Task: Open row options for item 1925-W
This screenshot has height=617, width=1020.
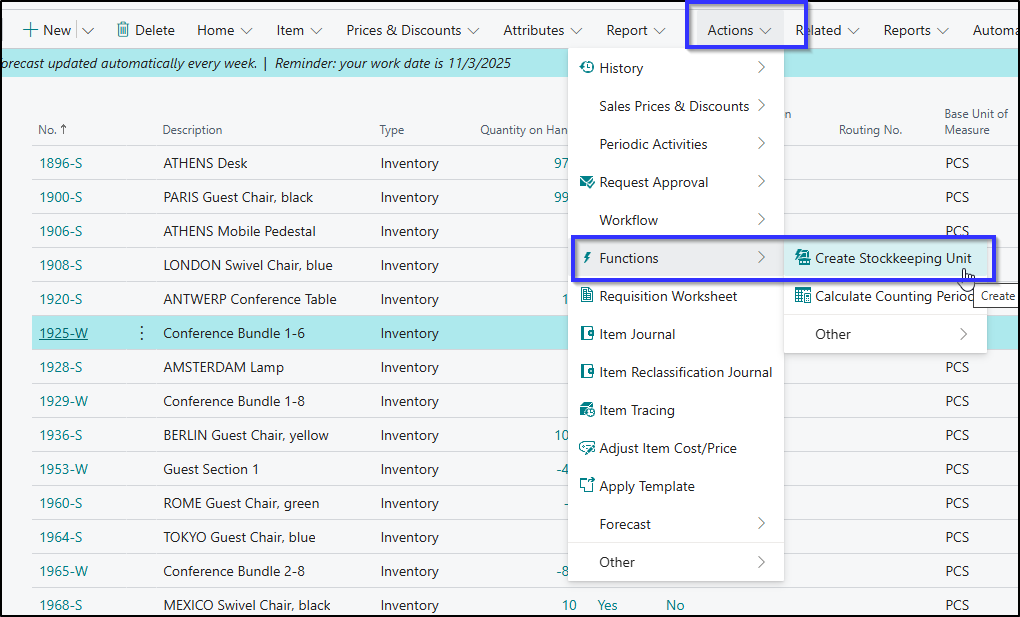Action: click(x=141, y=333)
